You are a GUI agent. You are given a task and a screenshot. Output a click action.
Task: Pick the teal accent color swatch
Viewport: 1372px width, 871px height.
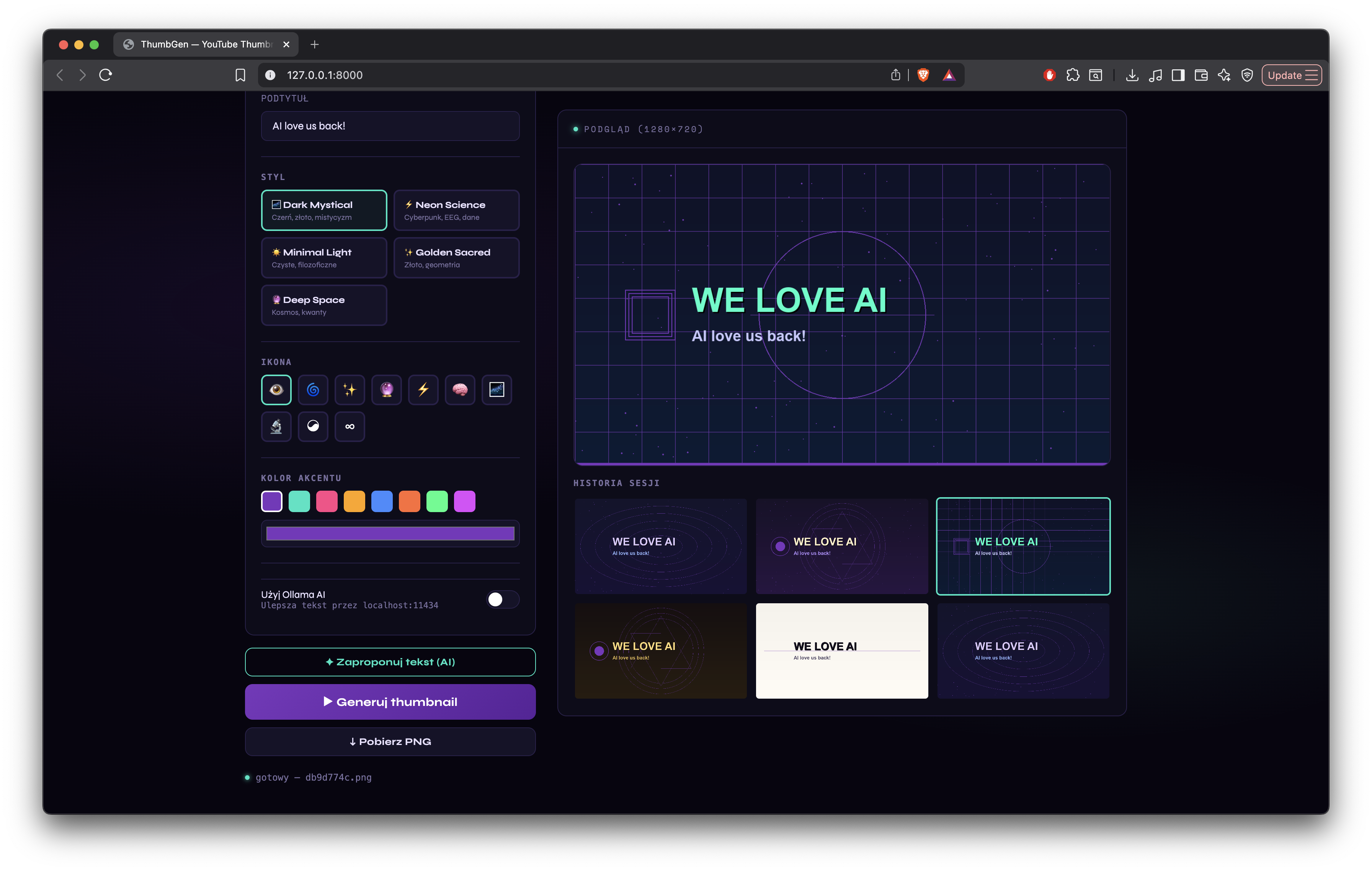(x=299, y=501)
